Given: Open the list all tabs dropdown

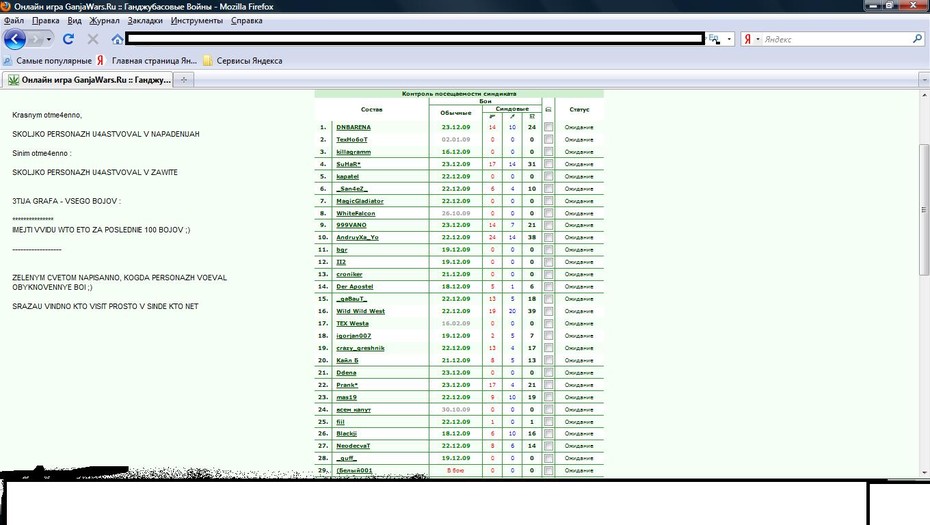Looking at the screenshot, I should point(924,79).
